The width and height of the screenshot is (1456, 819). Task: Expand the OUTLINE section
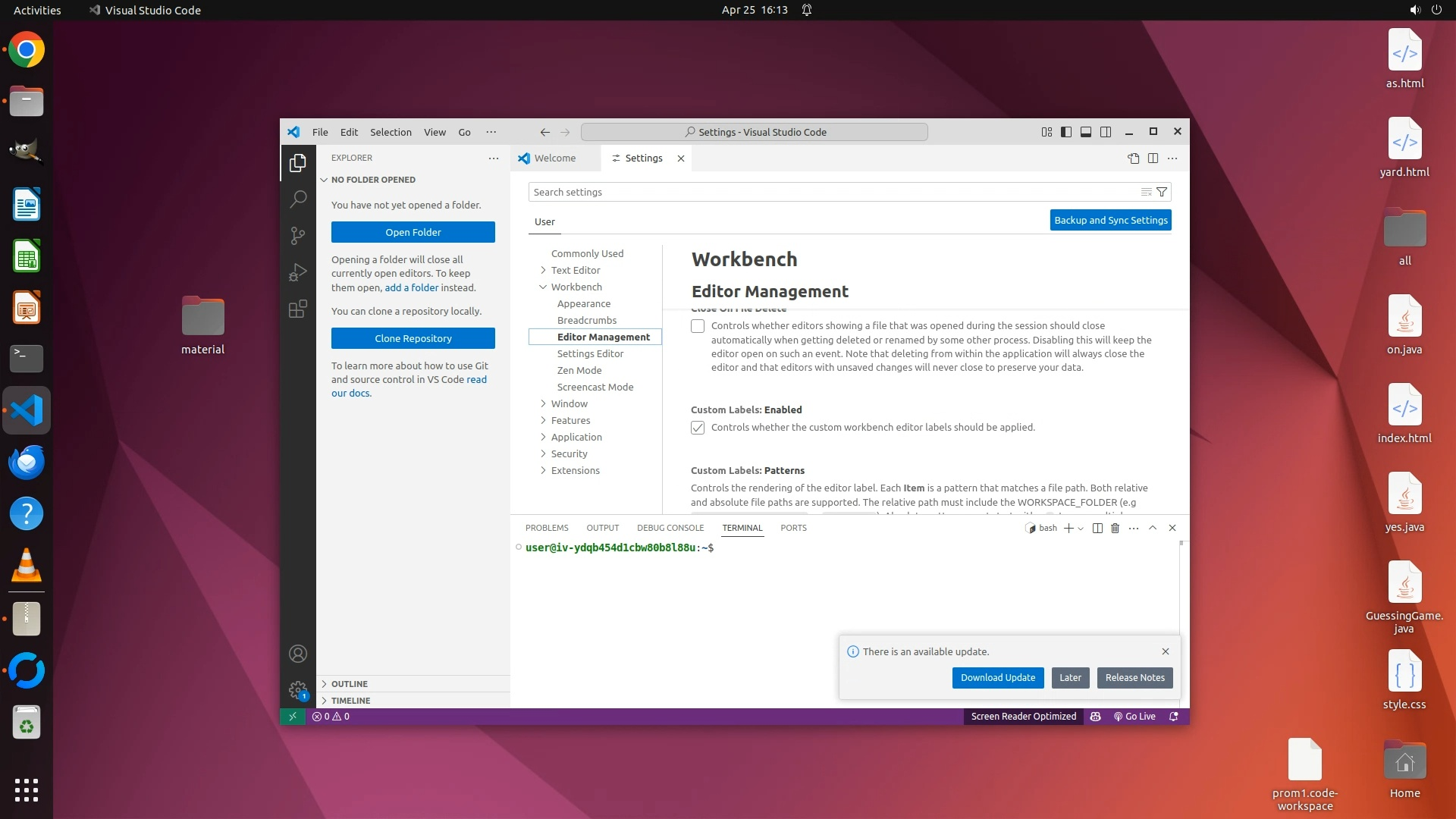[349, 684]
